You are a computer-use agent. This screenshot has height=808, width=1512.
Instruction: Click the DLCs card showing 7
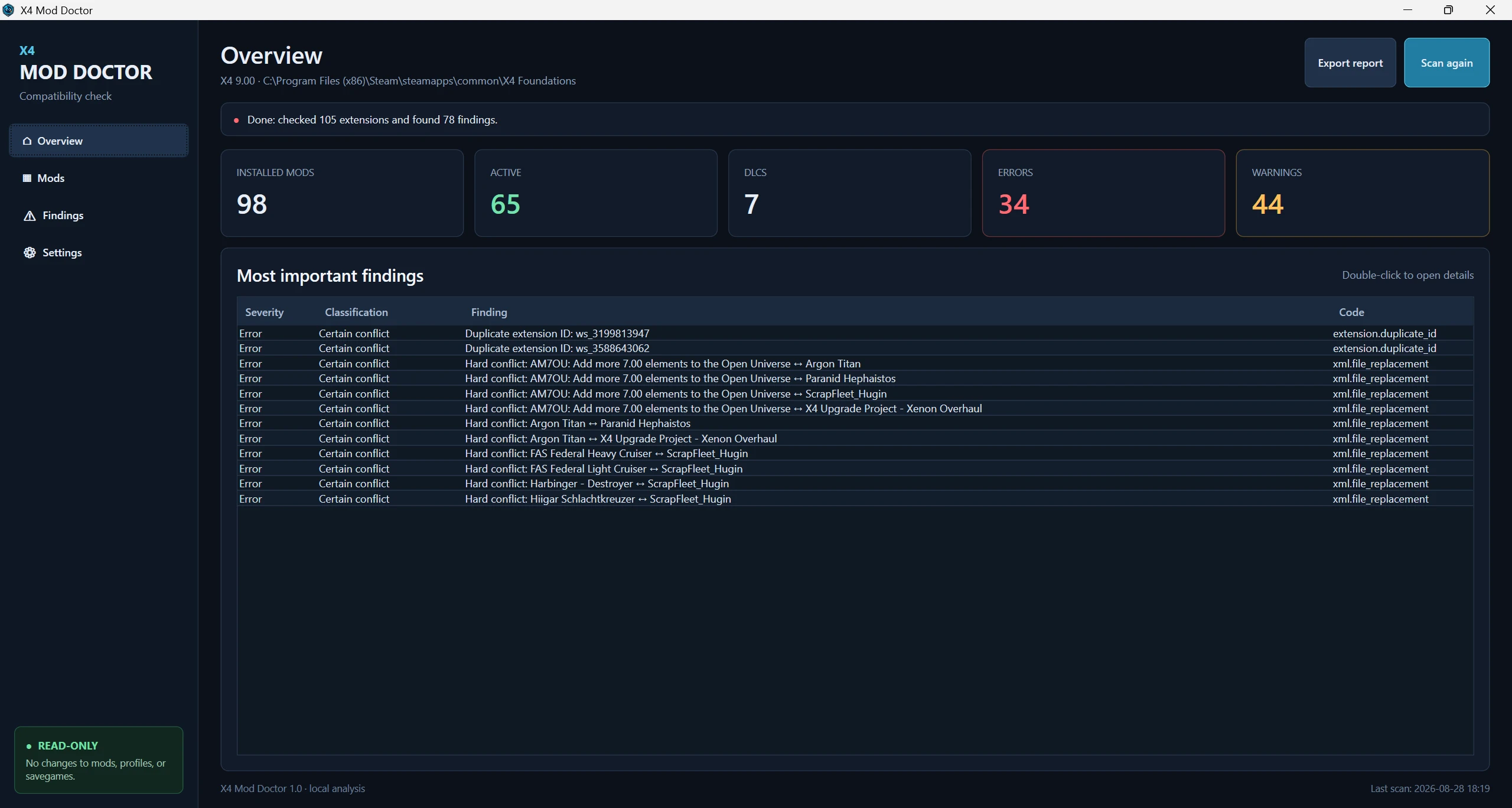click(x=849, y=193)
